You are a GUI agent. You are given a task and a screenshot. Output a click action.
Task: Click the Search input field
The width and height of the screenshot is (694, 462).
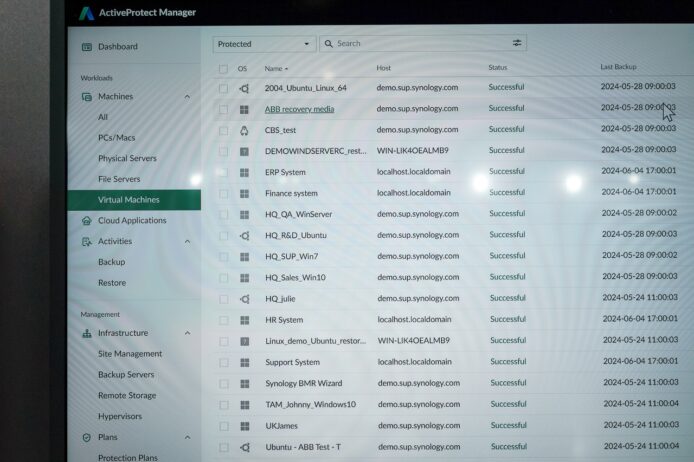pos(420,44)
